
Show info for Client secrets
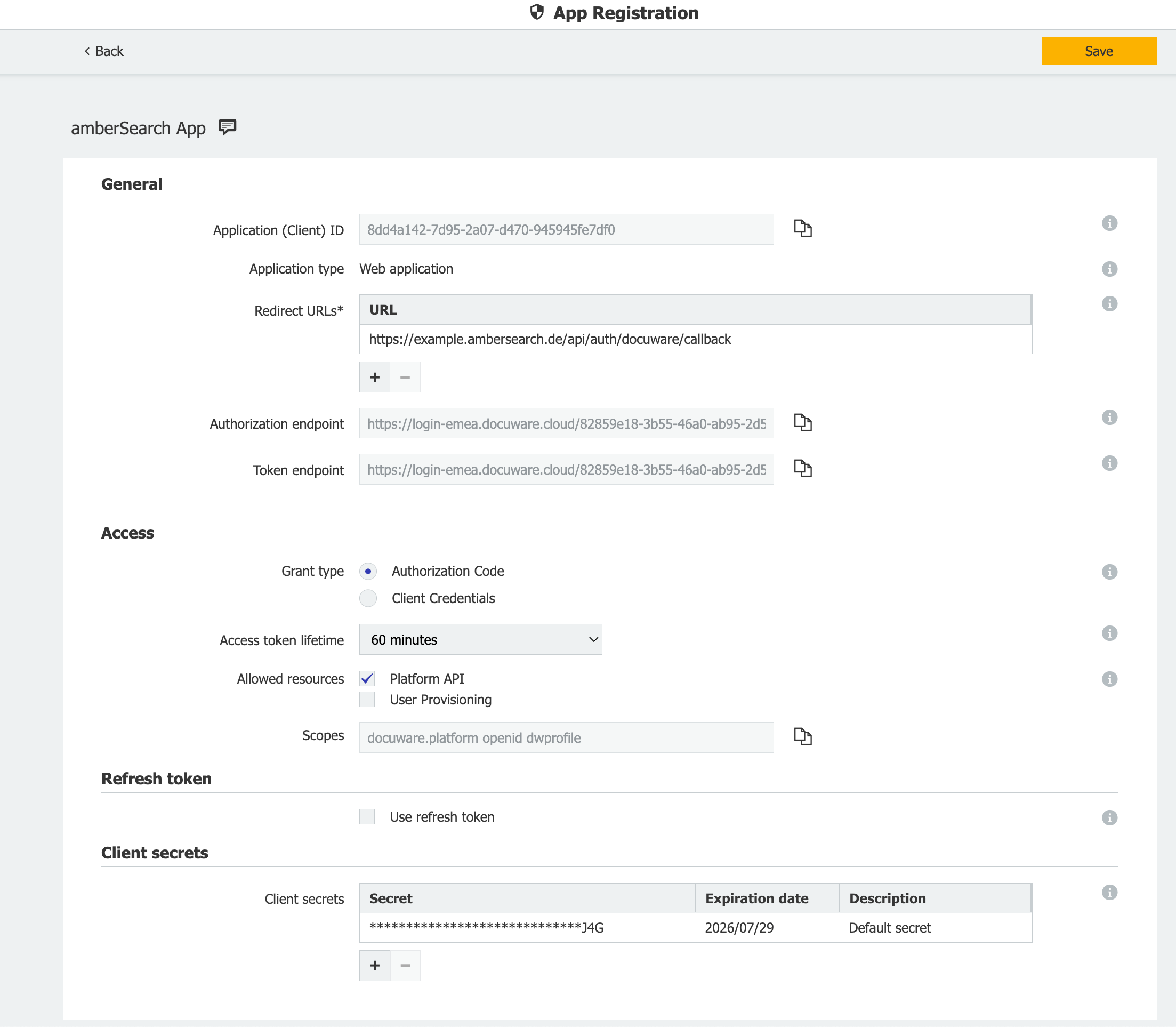click(x=1109, y=892)
